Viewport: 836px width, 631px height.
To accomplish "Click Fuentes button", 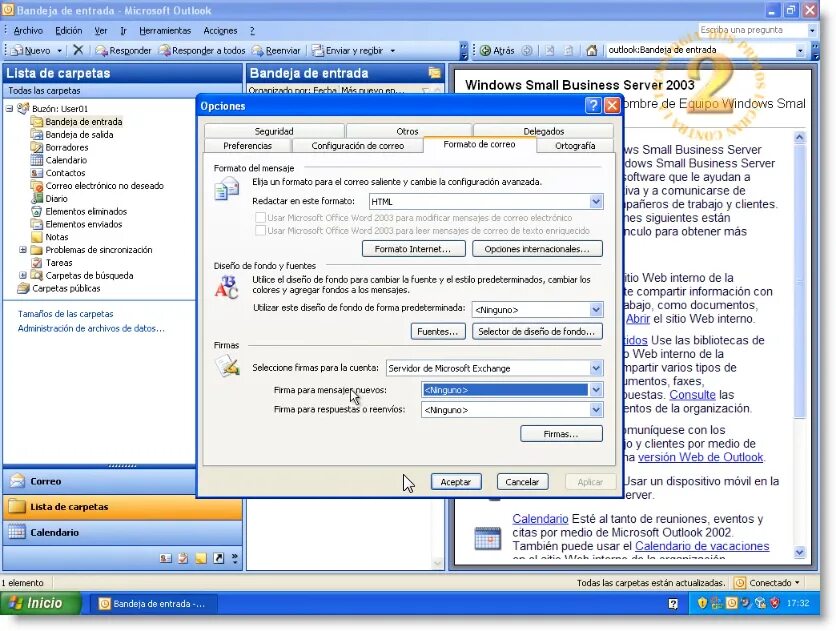I will pos(437,331).
